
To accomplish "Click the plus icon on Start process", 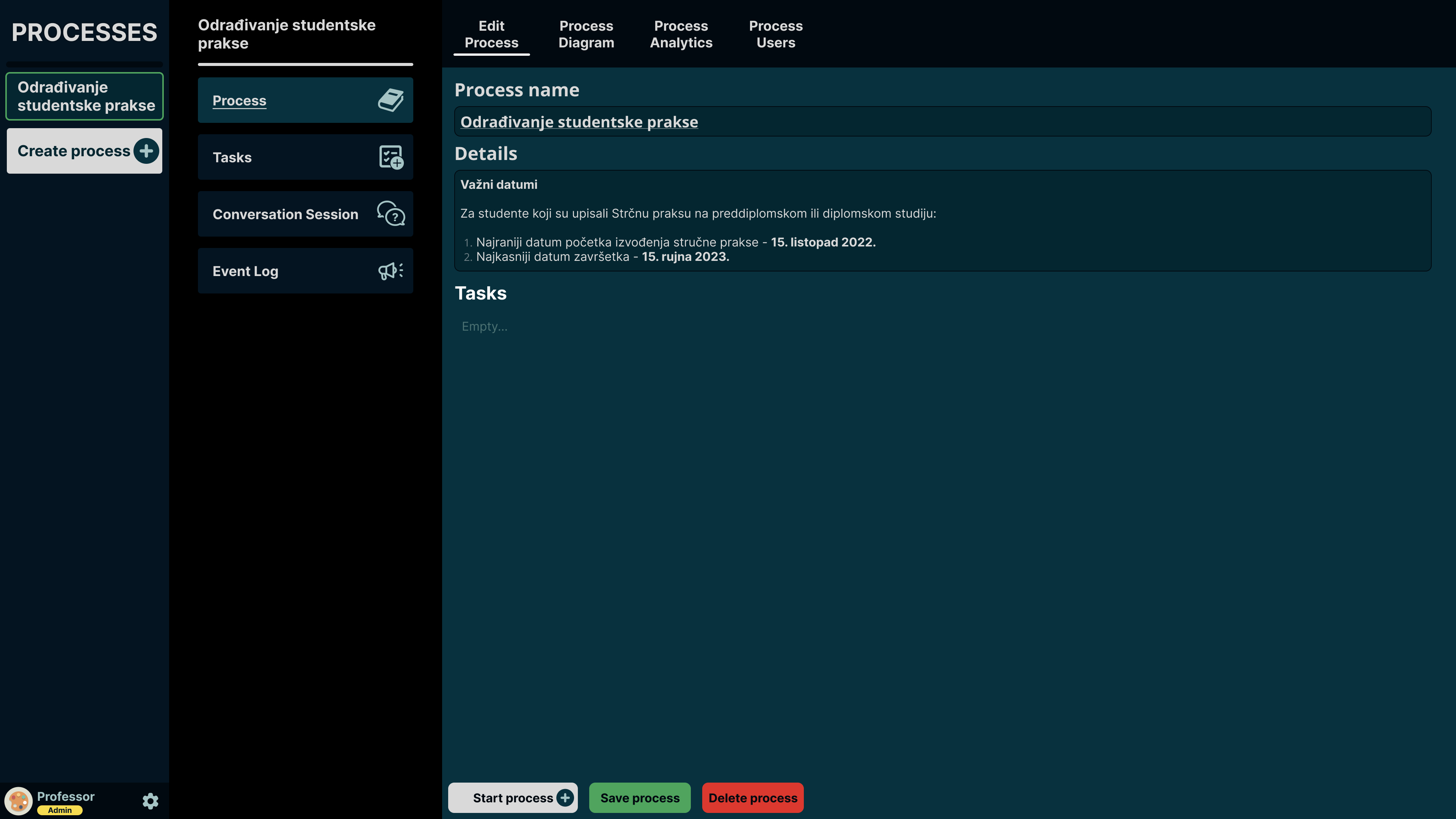I will (x=565, y=797).
